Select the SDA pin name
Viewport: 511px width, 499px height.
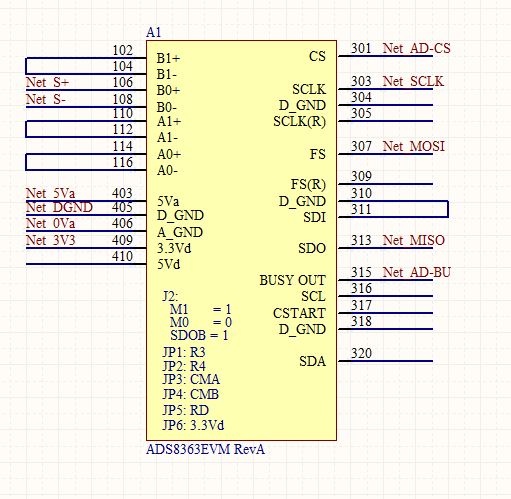[x=313, y=361]
